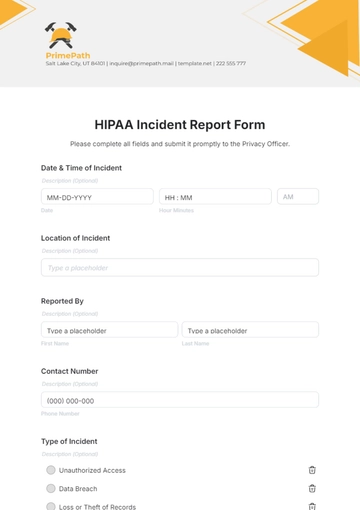Click the Data Breach option label
The image size is (360, 510).
(78, 489)
